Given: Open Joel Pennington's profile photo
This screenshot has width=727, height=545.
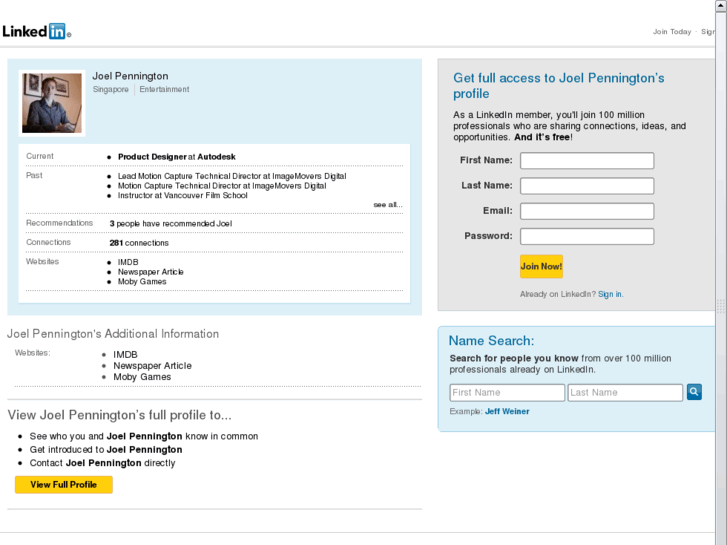Looking at the screenshot, I should pyautogui.click(x=52, y=103).
